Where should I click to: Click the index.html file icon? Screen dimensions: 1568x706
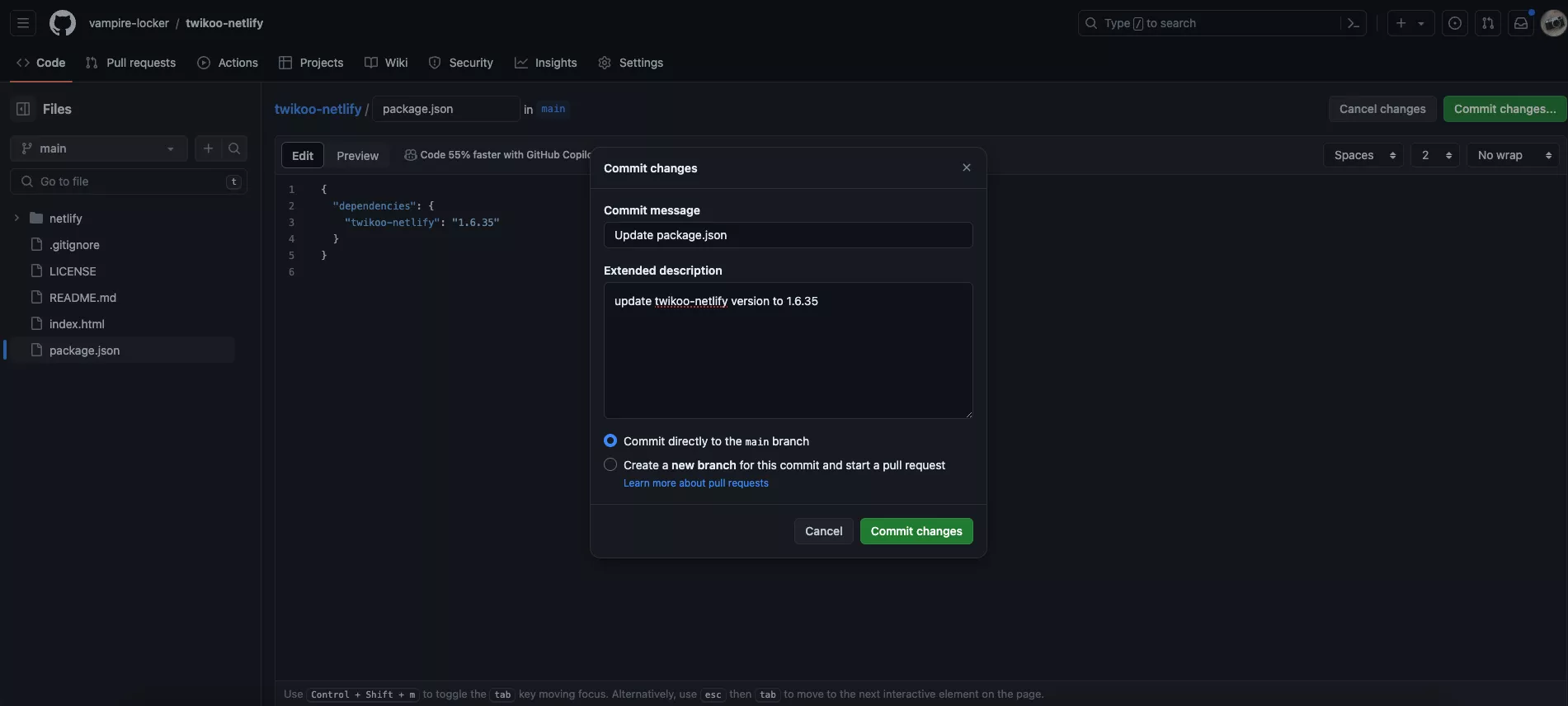36,324
